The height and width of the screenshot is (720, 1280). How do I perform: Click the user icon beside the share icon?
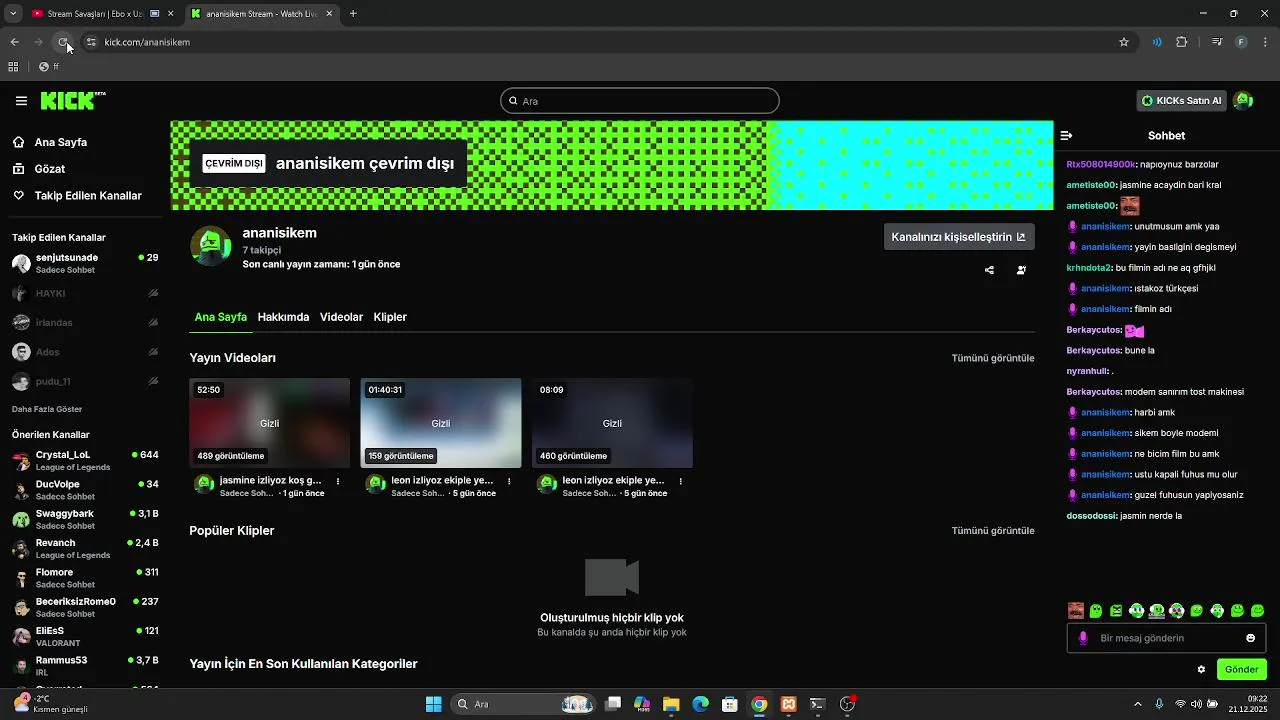pos(1021,270)
